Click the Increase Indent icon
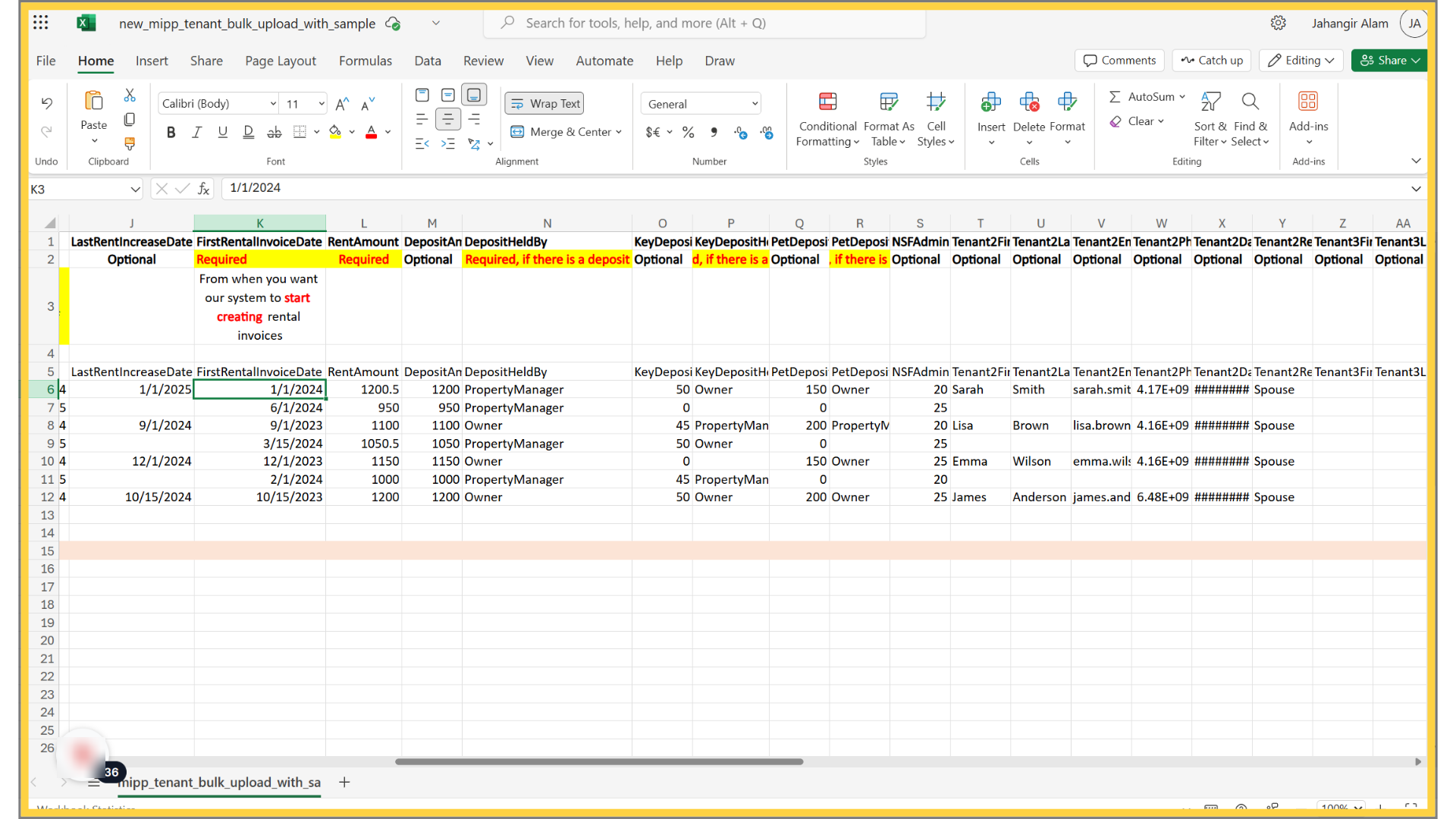1456x819 pixels. pos(448,143)
